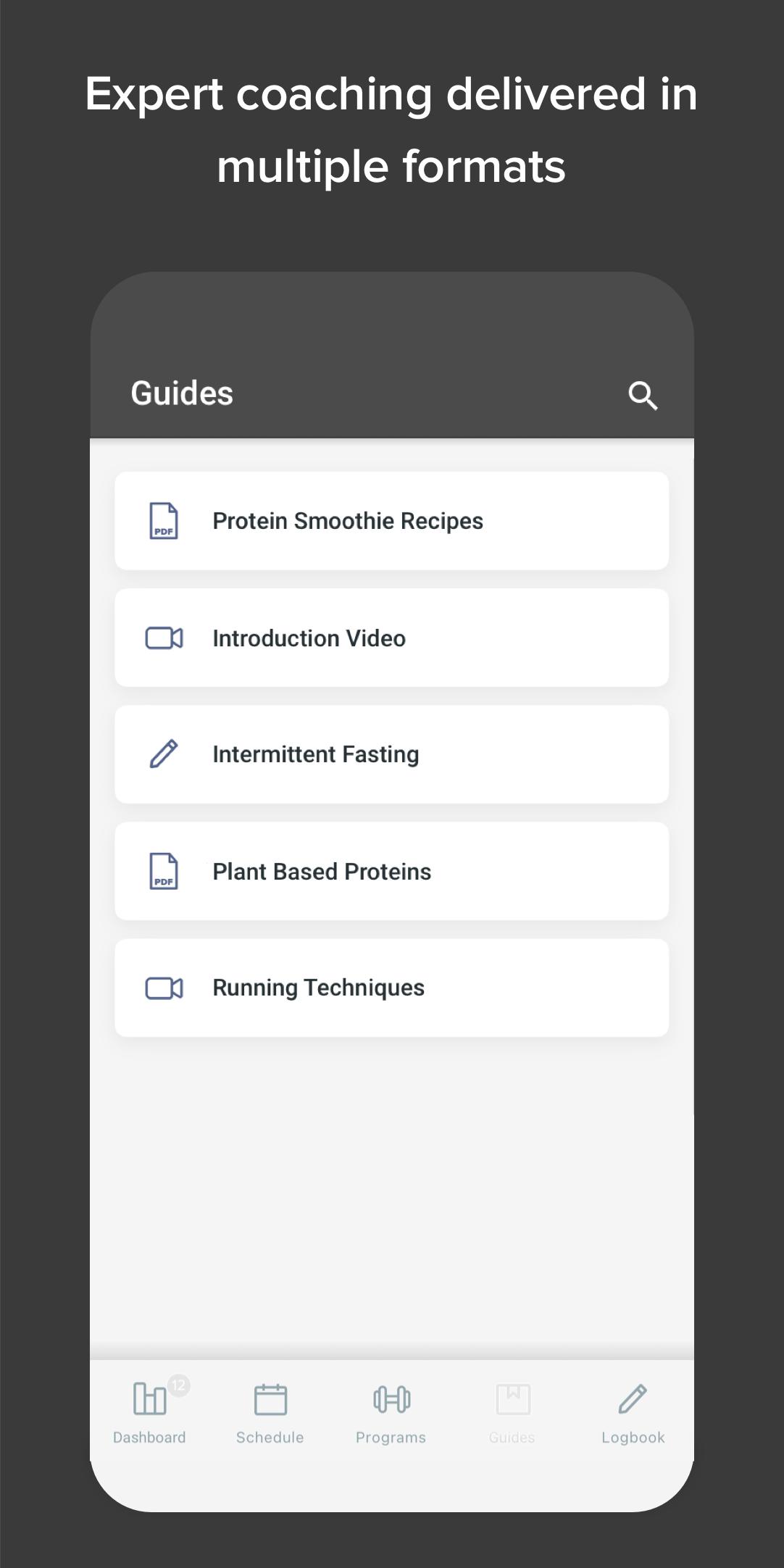Screen dimensions: 784x1568
Task: Open the Running Techniques guide
Action: pyautogui.click(x=391, y=988)
